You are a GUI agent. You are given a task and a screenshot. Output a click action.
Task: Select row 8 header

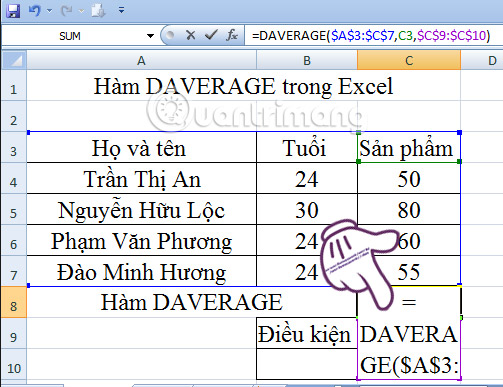(14, 302)
